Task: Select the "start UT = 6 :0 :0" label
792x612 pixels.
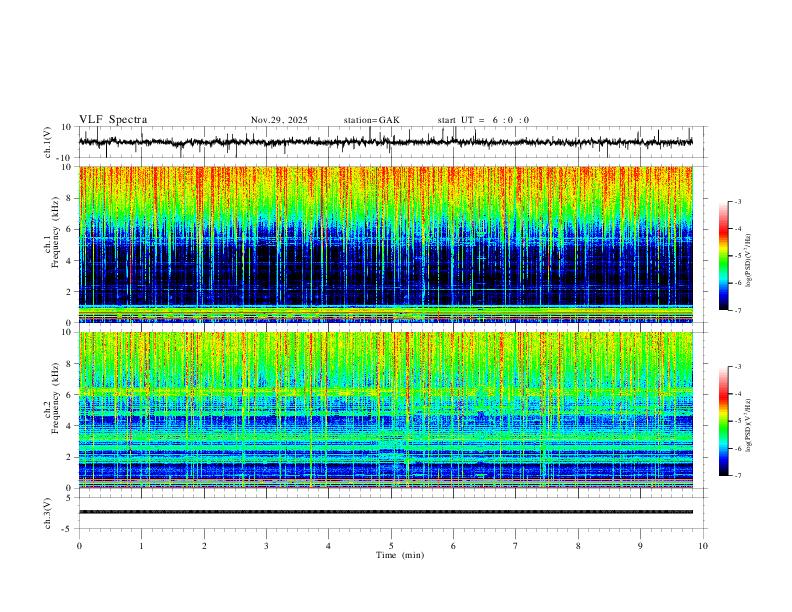Action: click(x=483, y=120)
